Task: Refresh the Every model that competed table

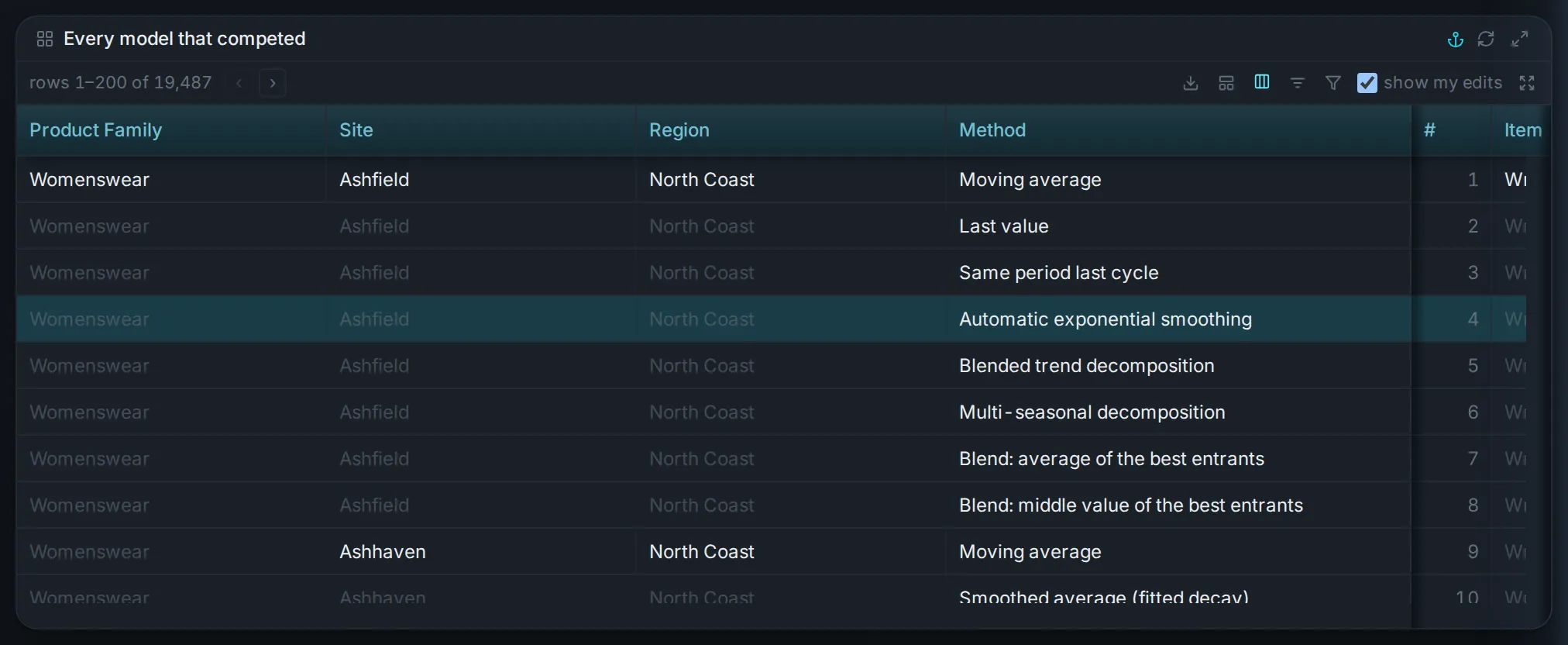Action: [1486, 39]
